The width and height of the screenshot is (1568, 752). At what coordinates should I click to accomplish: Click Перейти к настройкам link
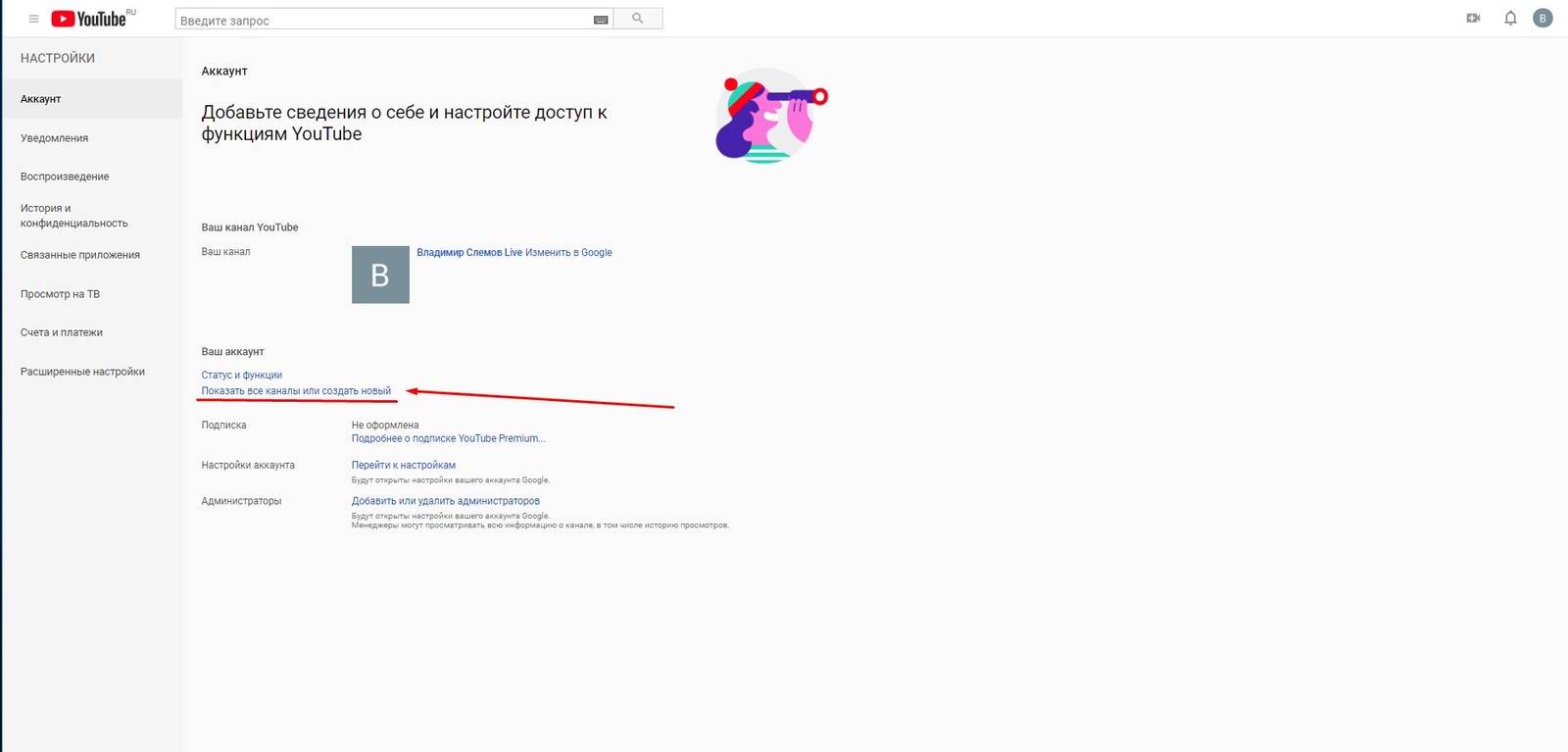pos(404,466)
